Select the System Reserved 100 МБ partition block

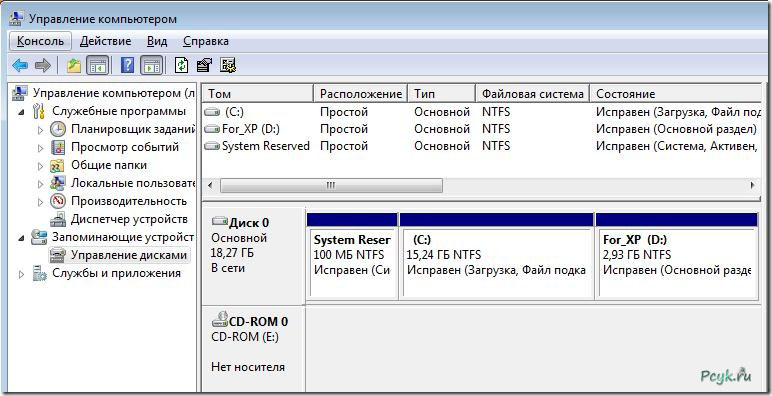pyautogui.click(x=352, y=256)
